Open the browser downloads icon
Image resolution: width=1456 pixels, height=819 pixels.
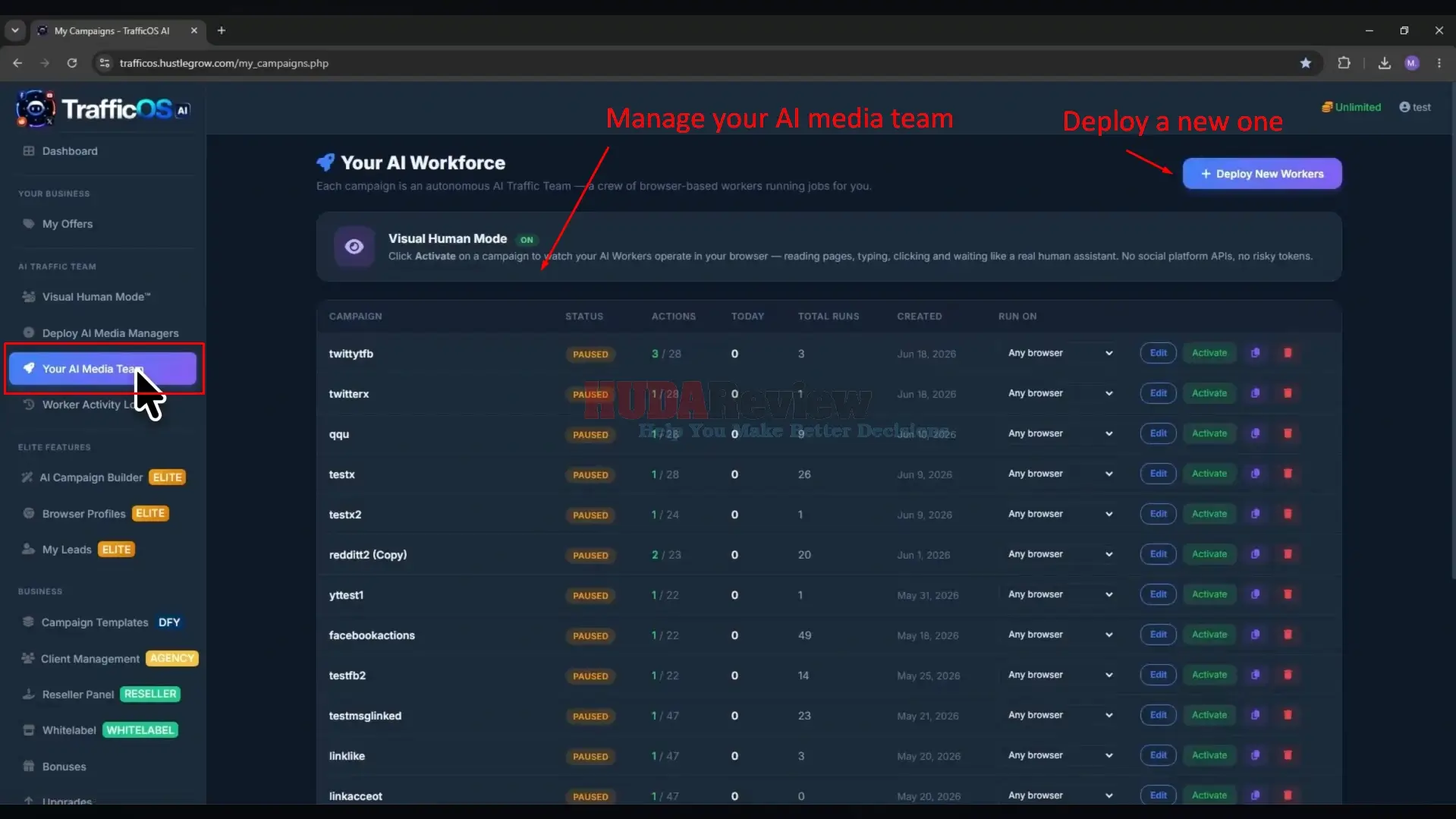(1384, 63)
